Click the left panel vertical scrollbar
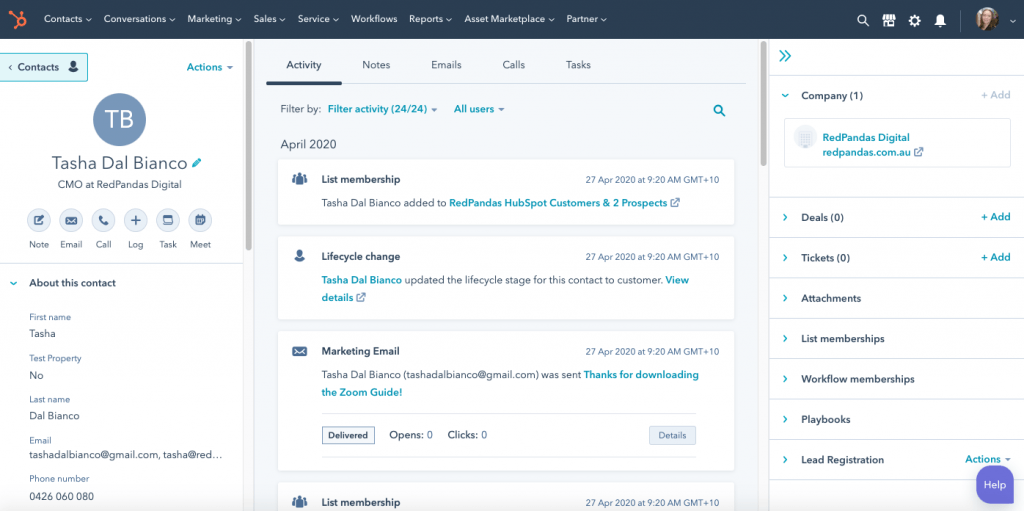Image resolution: width=1024 pixels, height=511 pixels. (248, 146)
